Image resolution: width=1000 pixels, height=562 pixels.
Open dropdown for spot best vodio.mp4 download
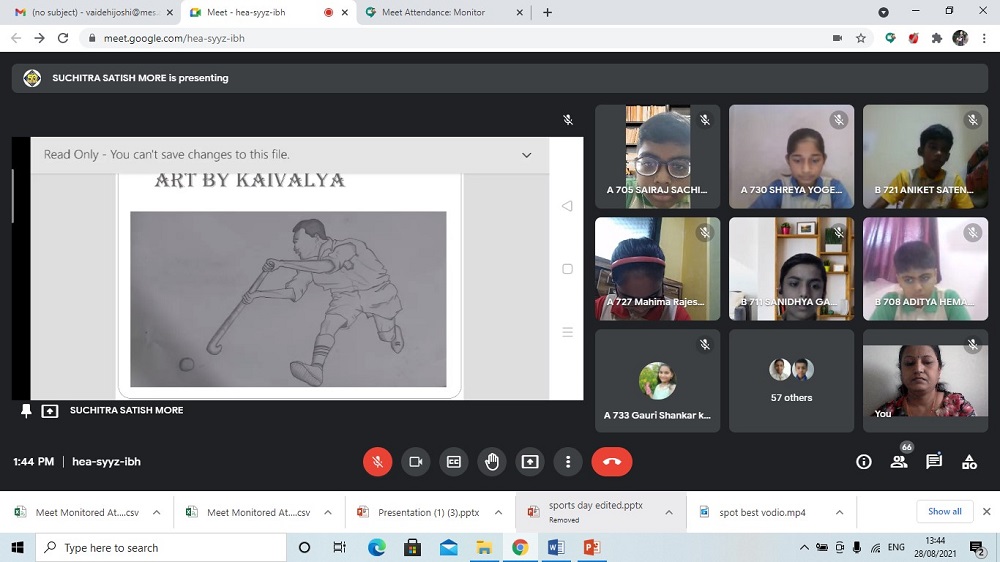pyautogui.click(x=840, y=512)
